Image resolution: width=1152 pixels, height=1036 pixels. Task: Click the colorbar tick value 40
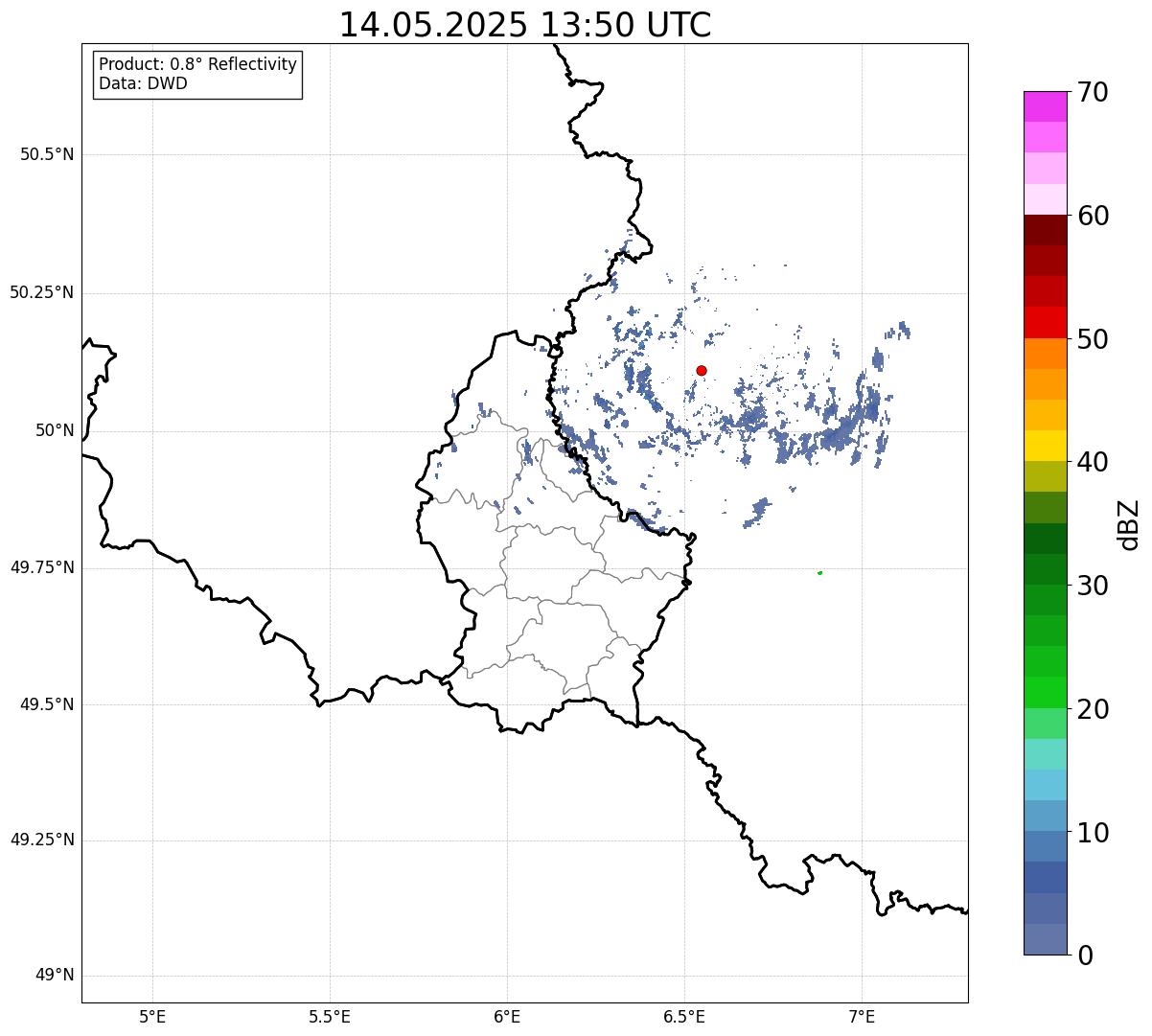[x=1093, y=462]
